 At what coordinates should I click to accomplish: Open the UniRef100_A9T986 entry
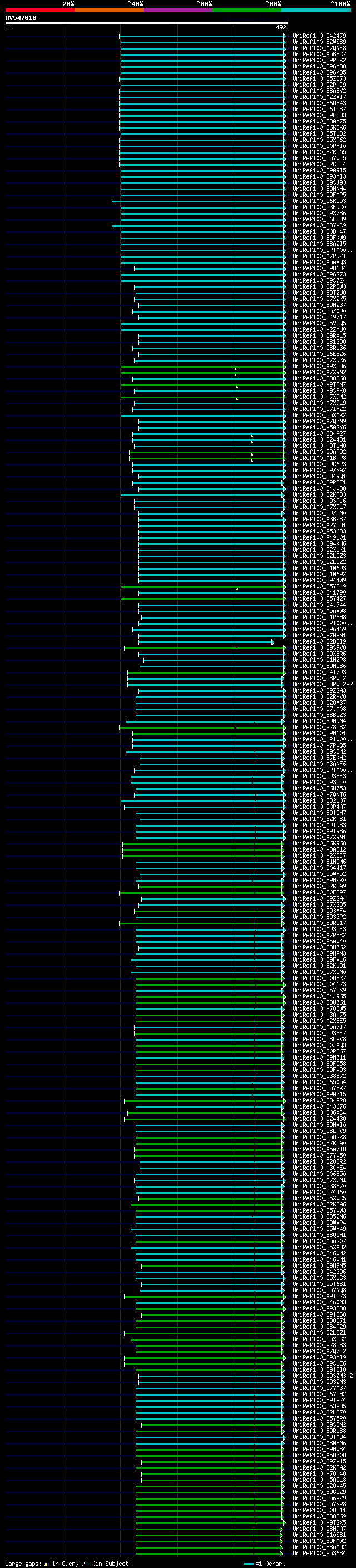pos(319,832)
